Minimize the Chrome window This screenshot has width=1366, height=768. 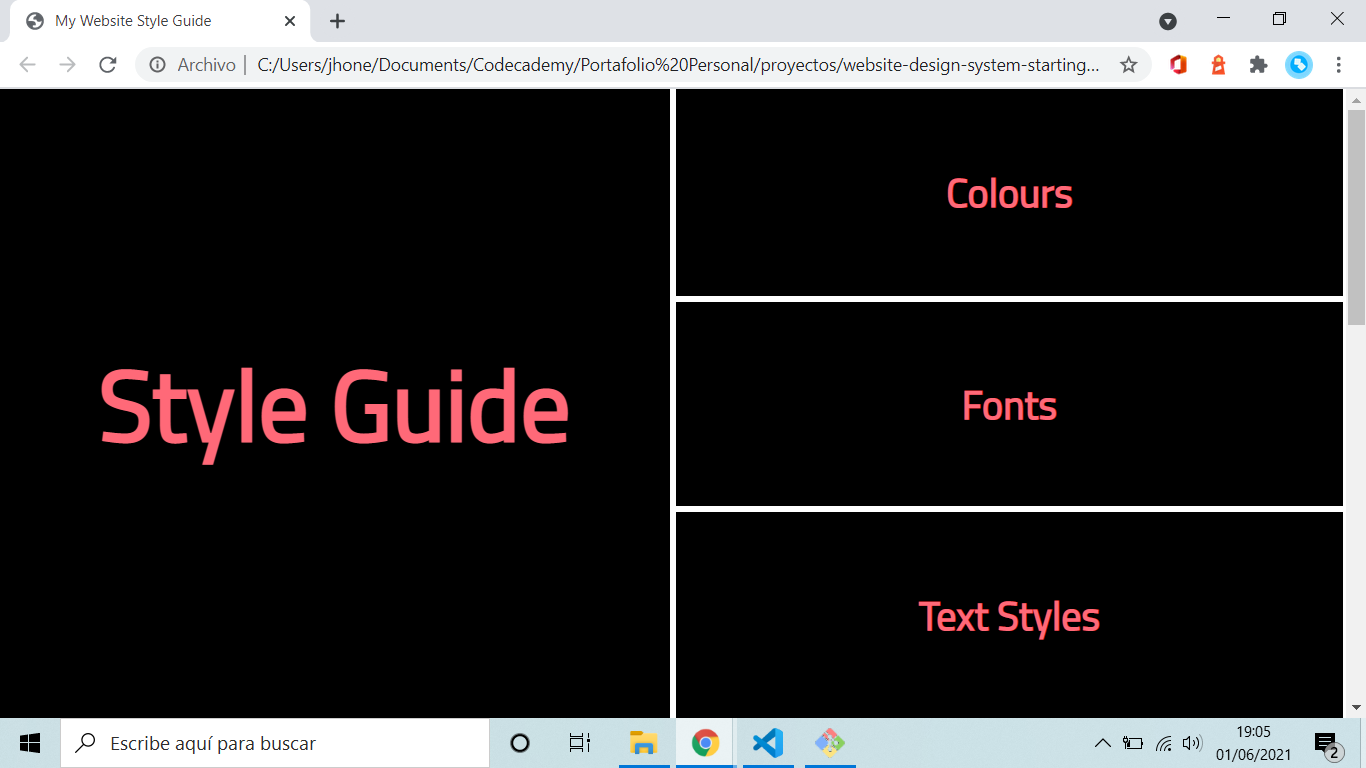(x=1223, y=19)
